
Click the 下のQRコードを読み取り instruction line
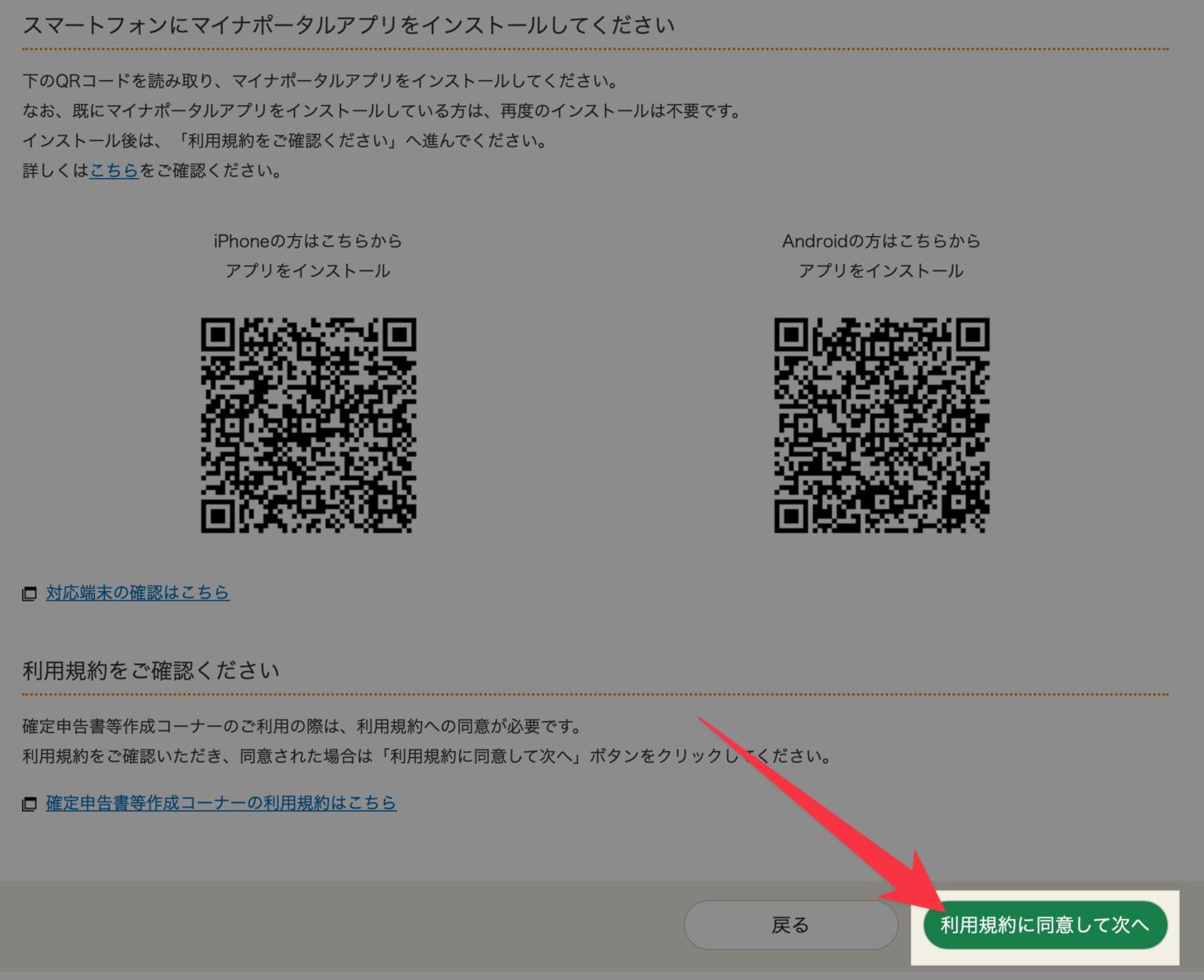coord(321,81)
